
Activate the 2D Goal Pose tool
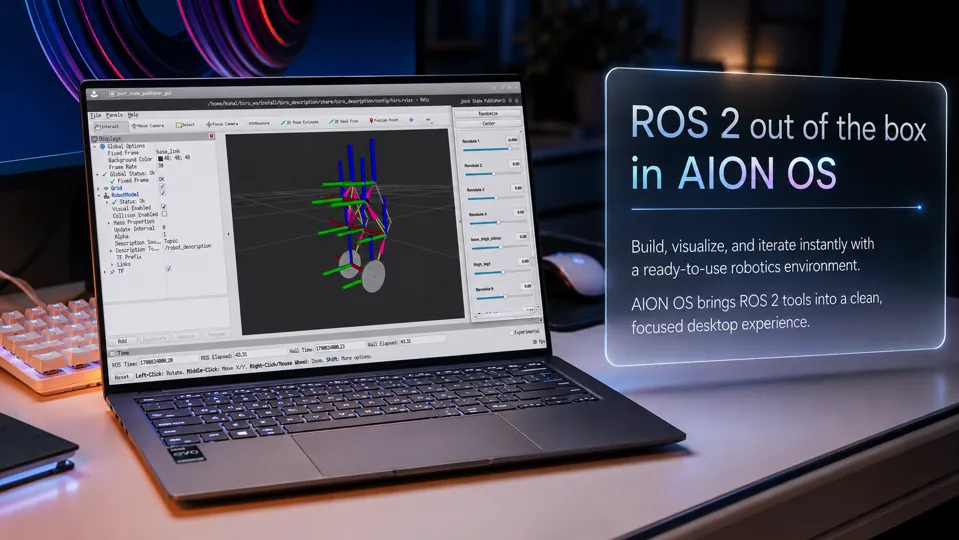point(344,121)
